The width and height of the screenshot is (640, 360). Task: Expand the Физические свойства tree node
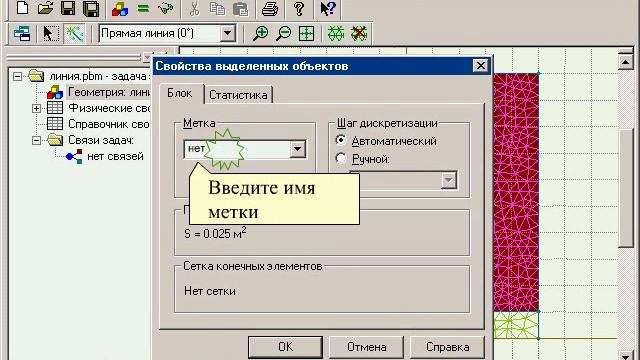point(36,108)
